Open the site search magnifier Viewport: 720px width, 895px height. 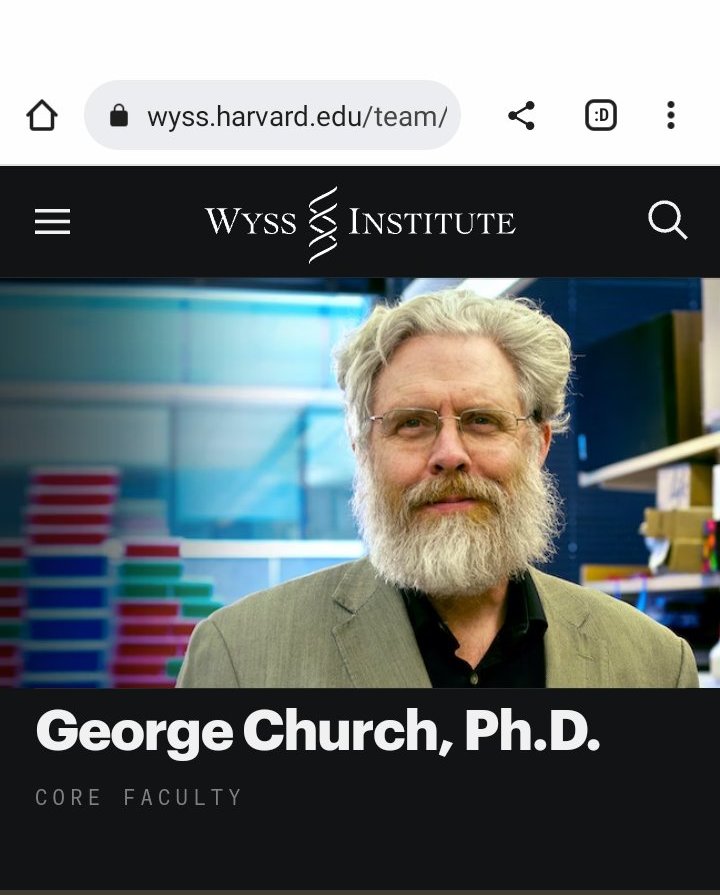667,220
